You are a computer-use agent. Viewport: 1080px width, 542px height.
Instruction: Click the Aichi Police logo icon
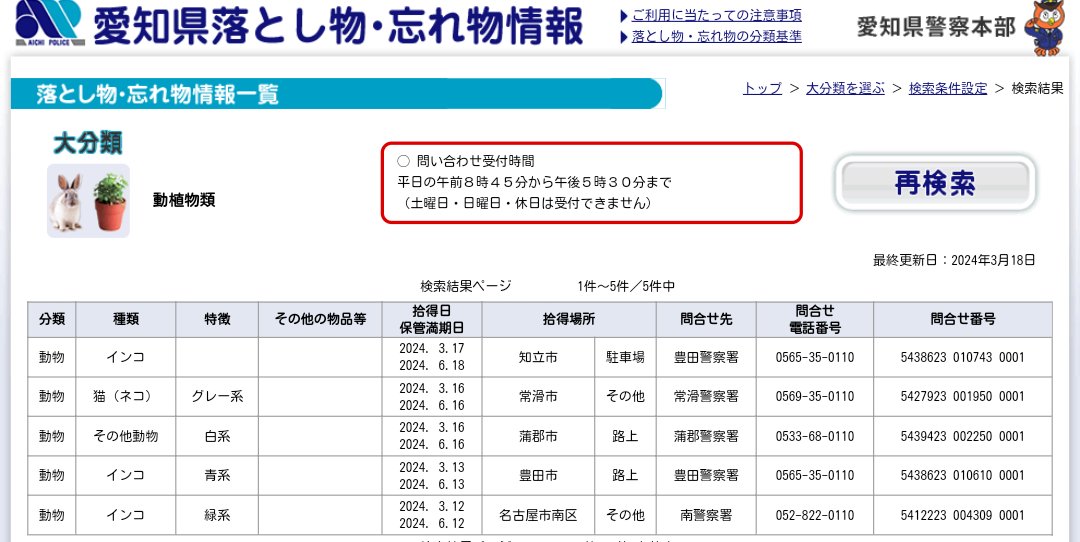(x=50, y=22)
